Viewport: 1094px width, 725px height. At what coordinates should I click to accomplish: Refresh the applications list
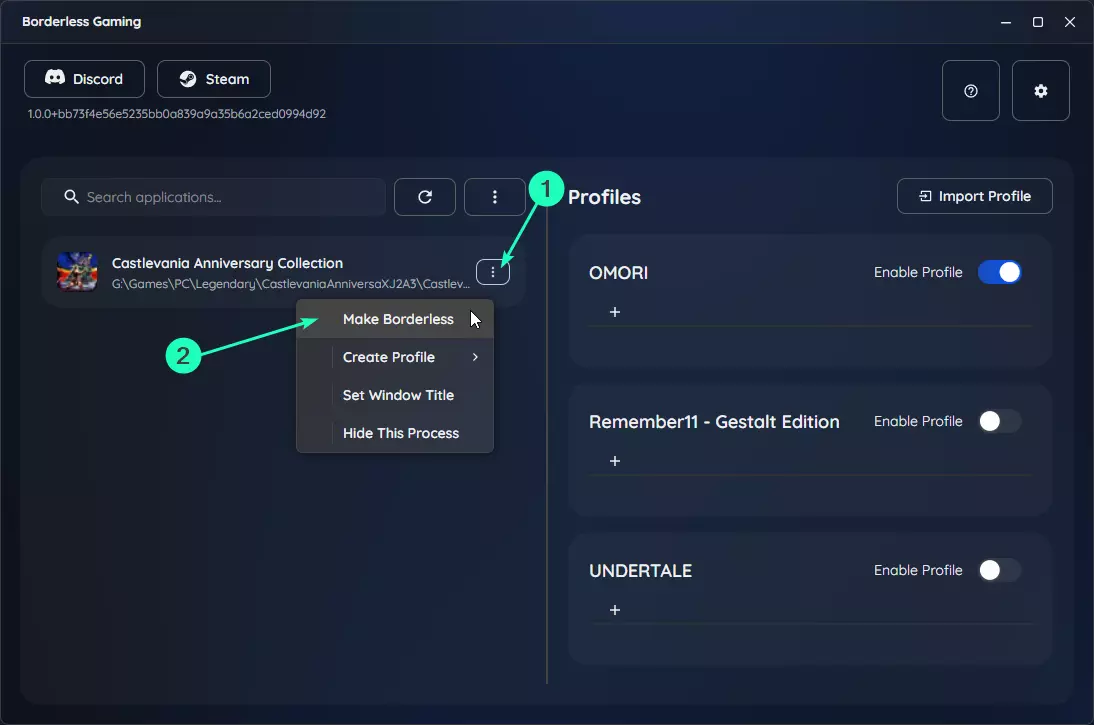pos(425,197)
